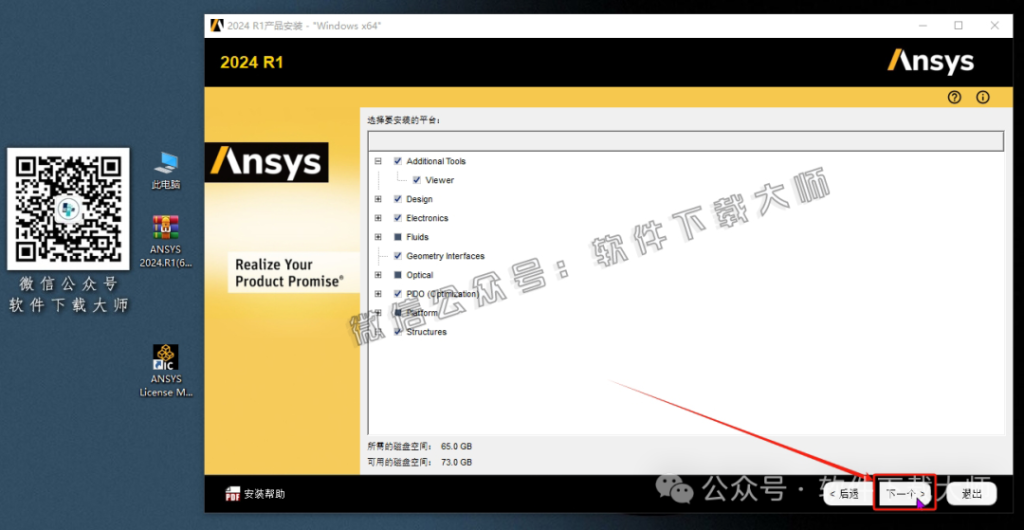This screenshot has width=1024, height=530.
Task: Select the Design label text
Action: [x=419, y=199]
